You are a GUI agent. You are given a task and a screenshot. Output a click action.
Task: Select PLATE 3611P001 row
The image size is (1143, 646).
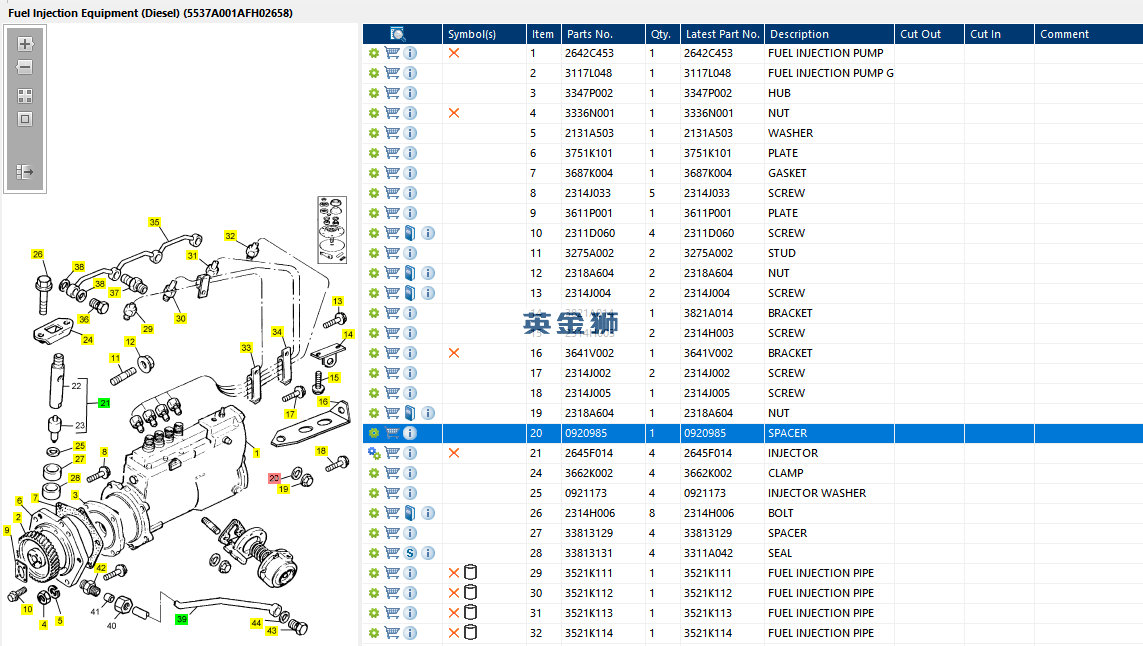[753, 214]
